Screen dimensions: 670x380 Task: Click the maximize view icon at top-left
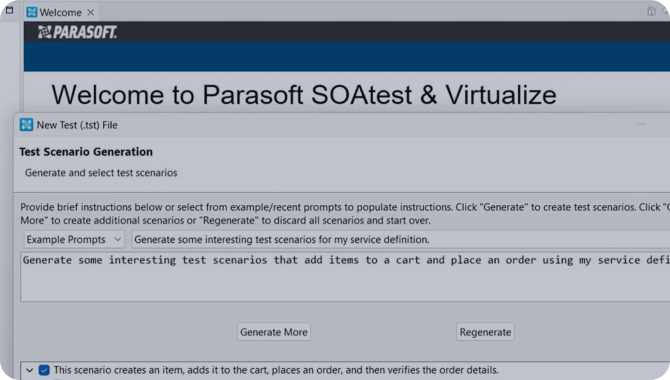click(9, 10)
